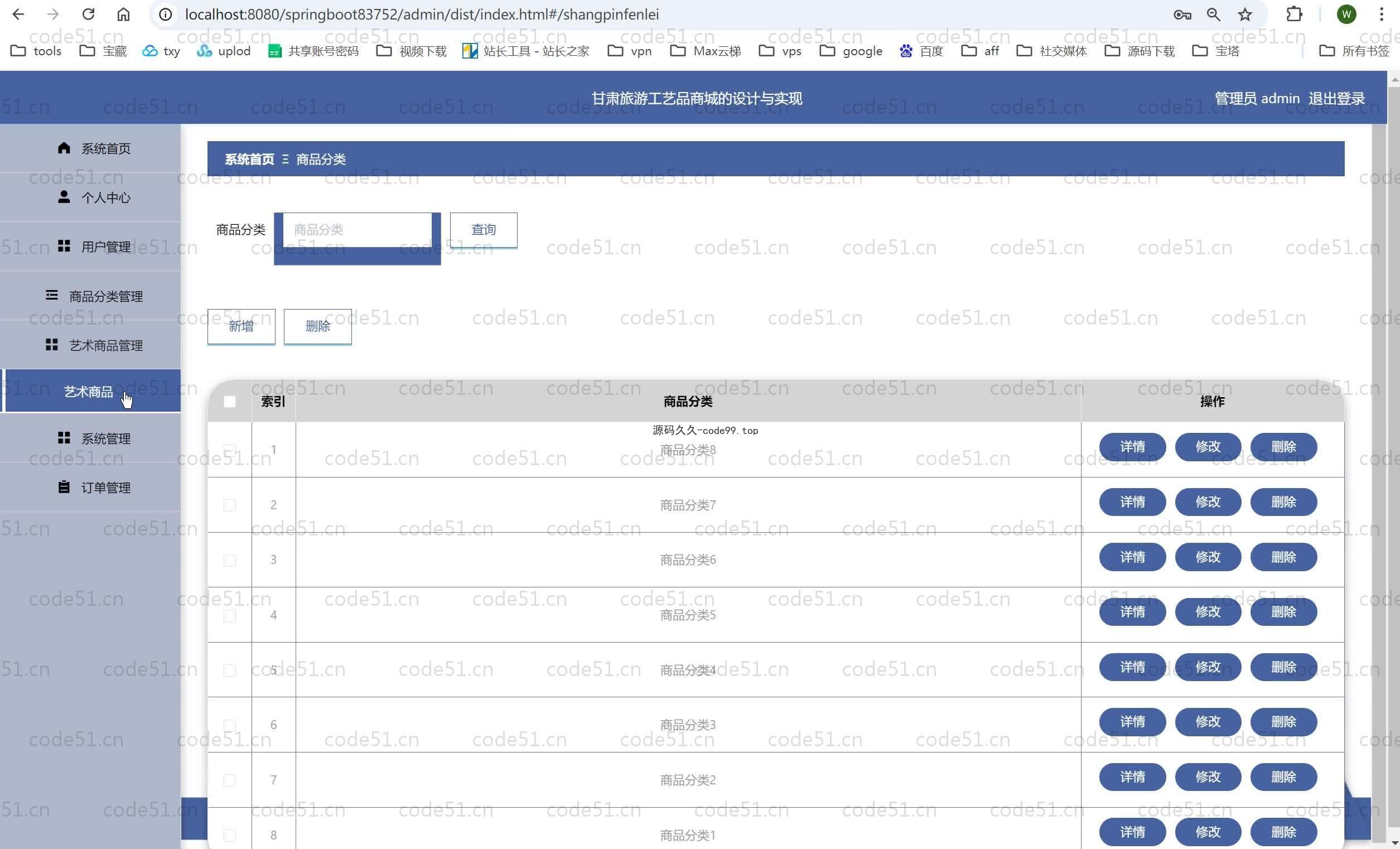1400x849 pixels.
Task: Click clipboard icon beside 订单管理
Action: pyautogui.click(x=64, y=487)
